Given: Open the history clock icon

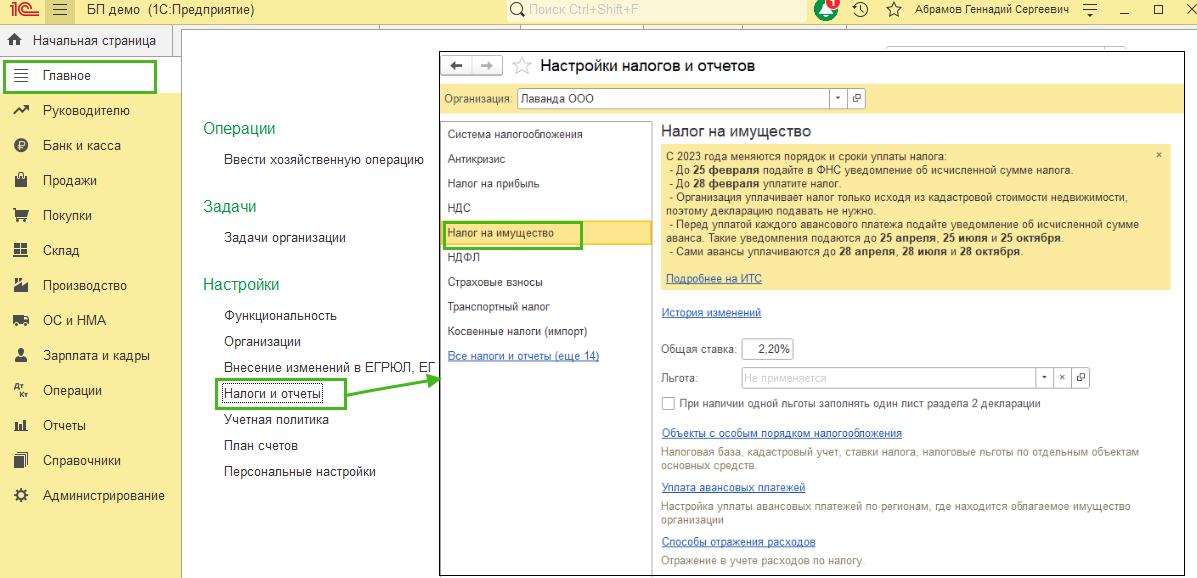Looking at the screenshot, I should (x=860, y=10).
